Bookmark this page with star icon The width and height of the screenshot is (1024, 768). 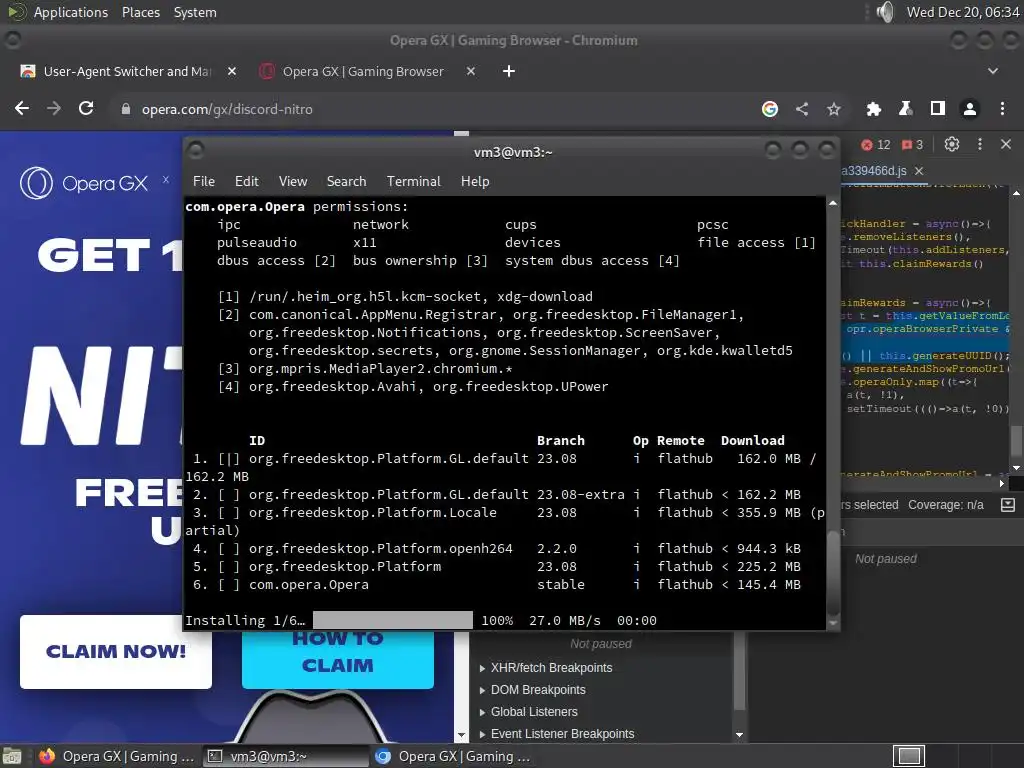click(834, 109)
